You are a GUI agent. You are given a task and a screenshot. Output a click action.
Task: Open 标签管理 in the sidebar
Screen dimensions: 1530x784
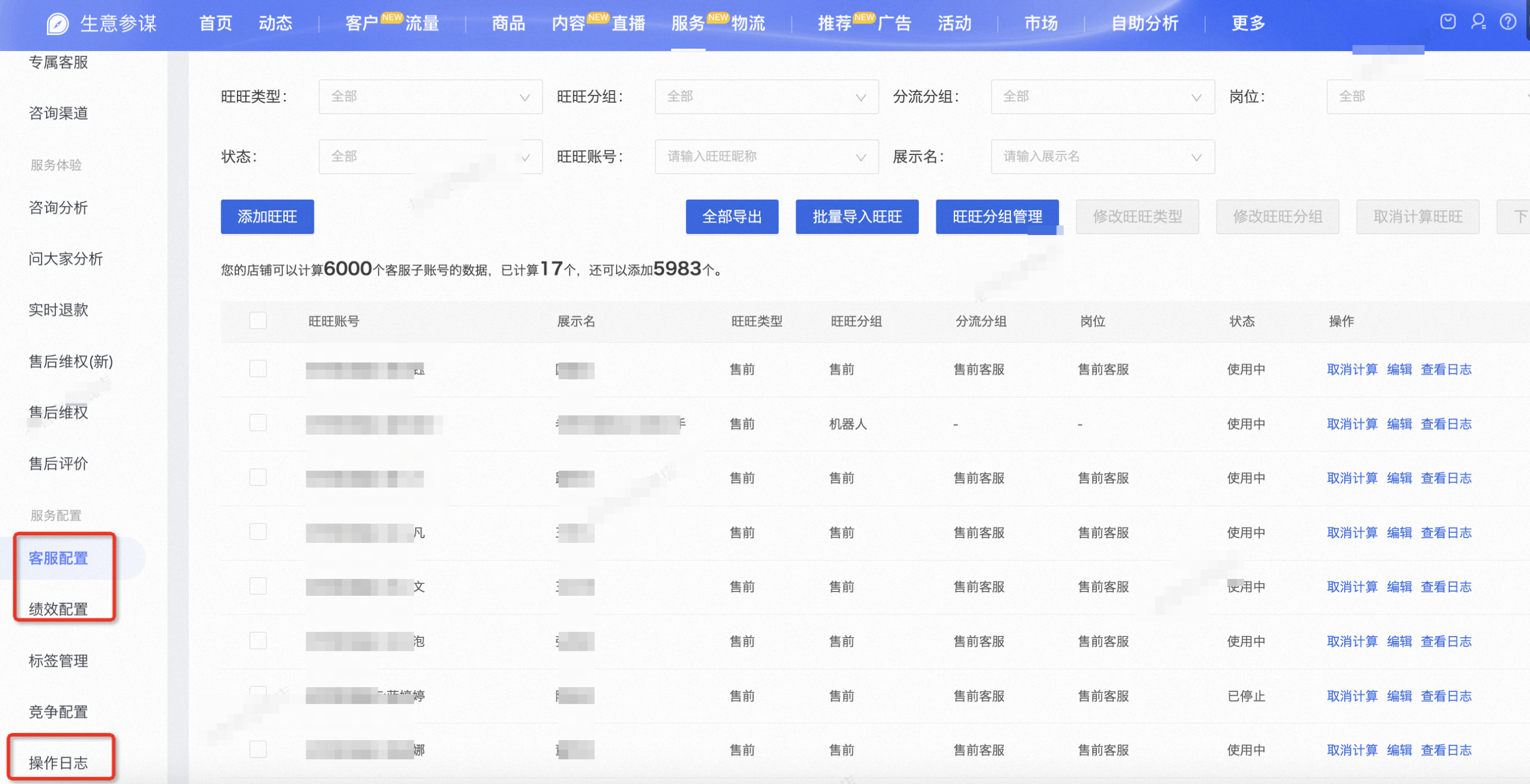tap(58, 660)
